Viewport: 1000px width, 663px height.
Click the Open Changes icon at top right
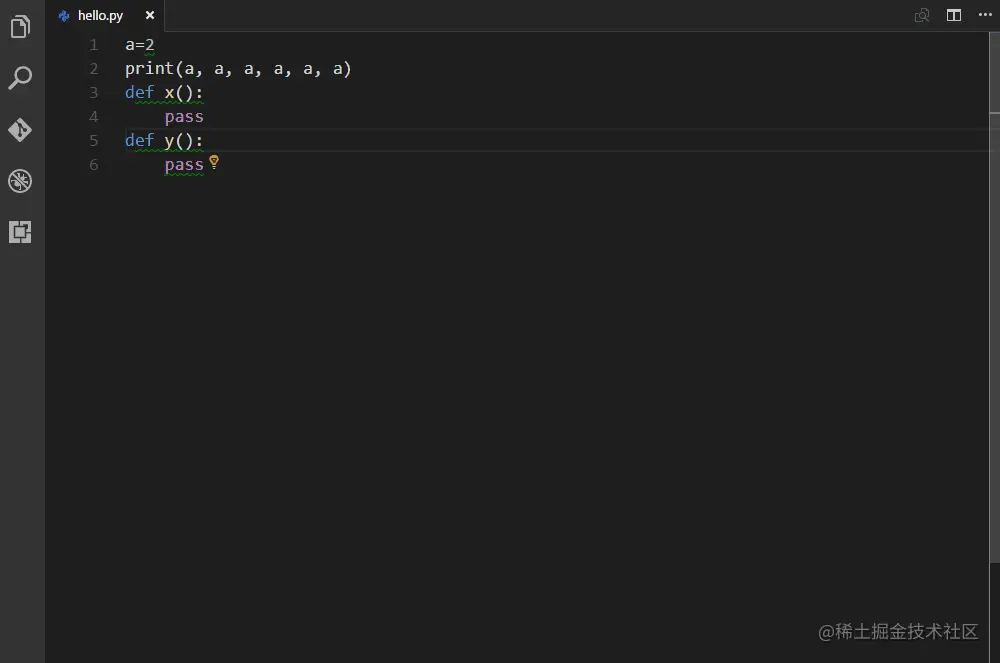[922, 15]
